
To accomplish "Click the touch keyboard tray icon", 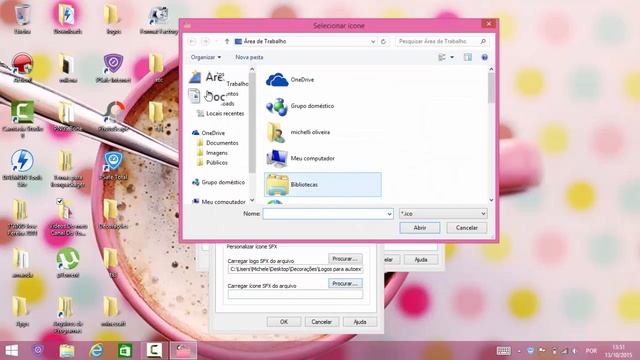I will tap(503, 351).
